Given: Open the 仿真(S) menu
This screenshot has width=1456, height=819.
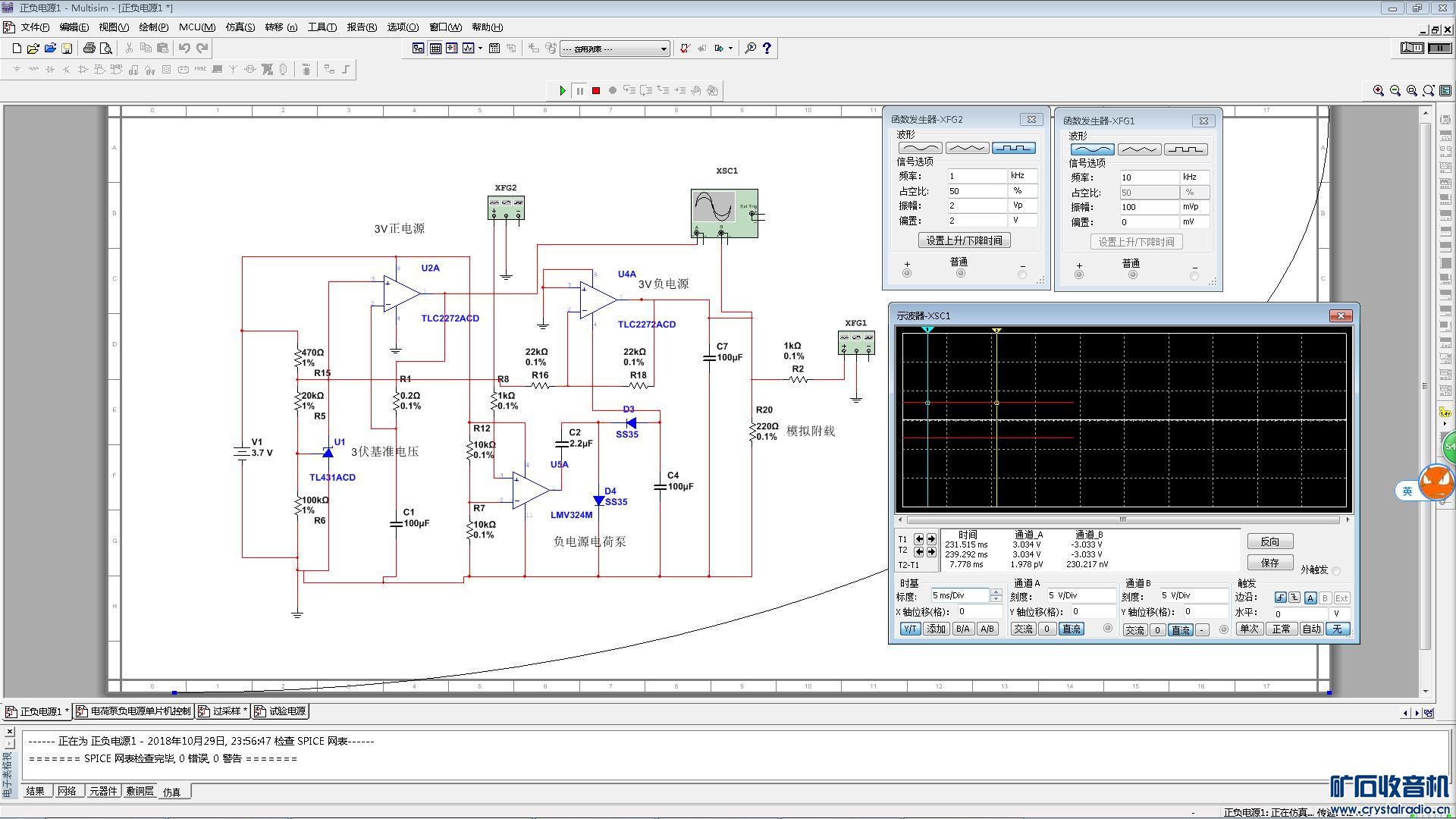Looking at the screenshot, I should pos(240,27).
